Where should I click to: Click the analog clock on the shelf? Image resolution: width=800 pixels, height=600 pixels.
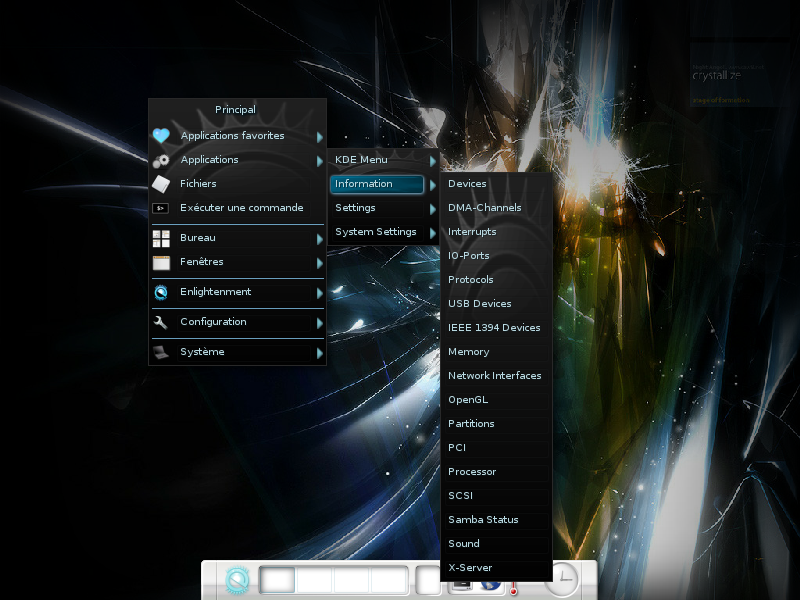click(x=562, y=580)
